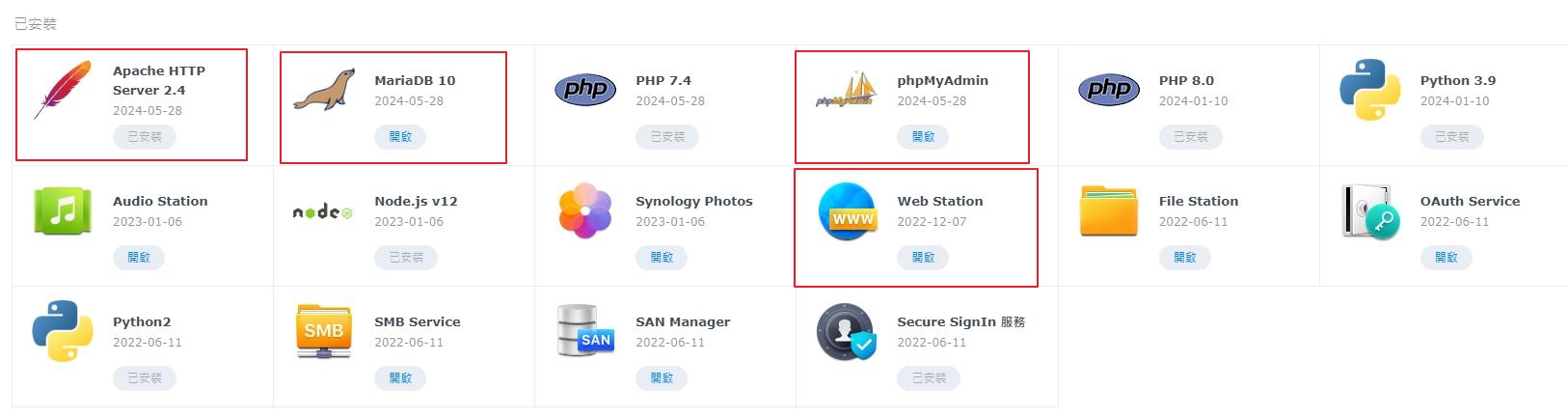Click the phpMyAdmin sailboat icon
The width and height of the screenshot is (1568, 417).
tap(847, 90)
